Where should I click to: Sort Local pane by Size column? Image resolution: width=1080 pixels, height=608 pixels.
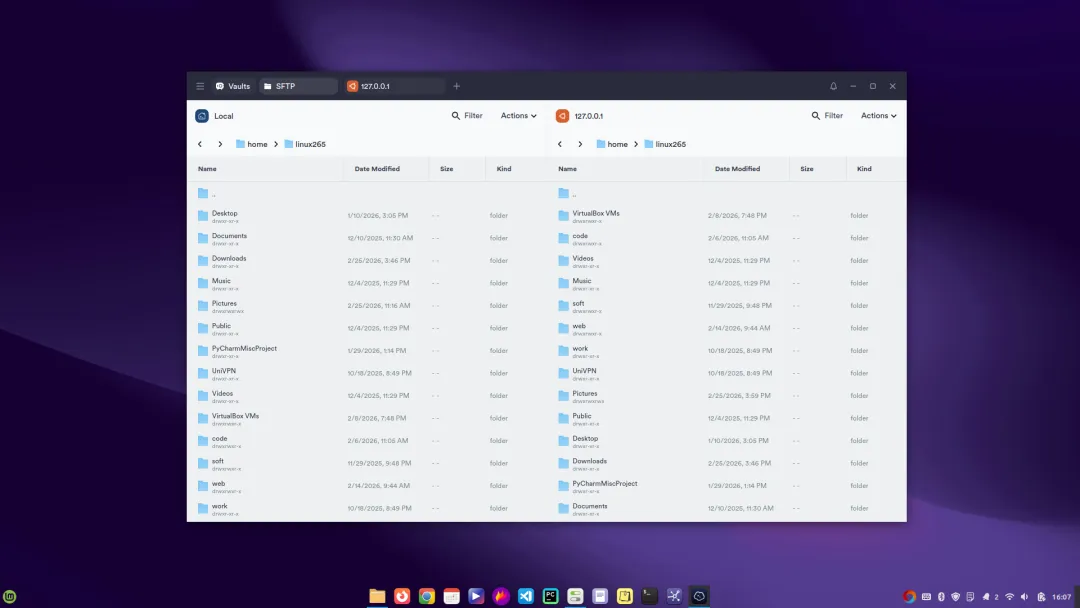point(446,169)
